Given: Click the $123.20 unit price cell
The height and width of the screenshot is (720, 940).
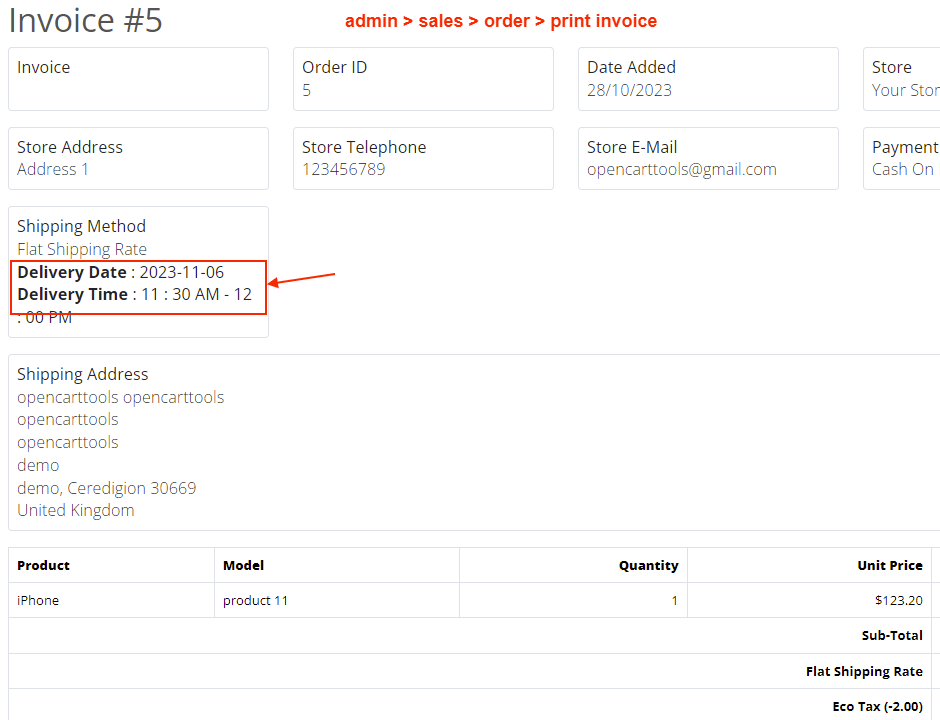Looking at the screenshot, I should click(x=898, y=600).
